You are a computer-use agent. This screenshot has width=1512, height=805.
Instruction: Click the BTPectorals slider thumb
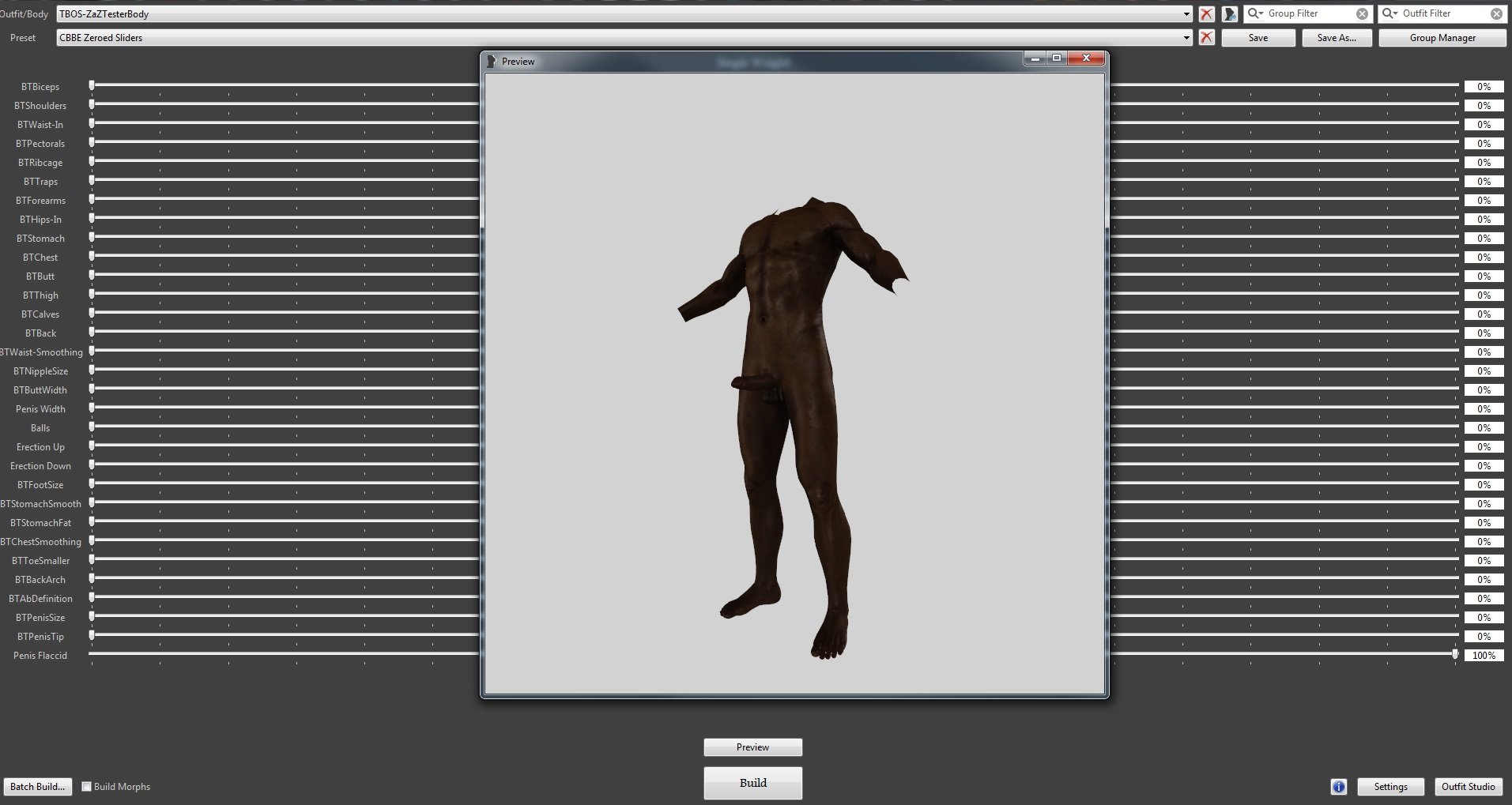(92, 142)
